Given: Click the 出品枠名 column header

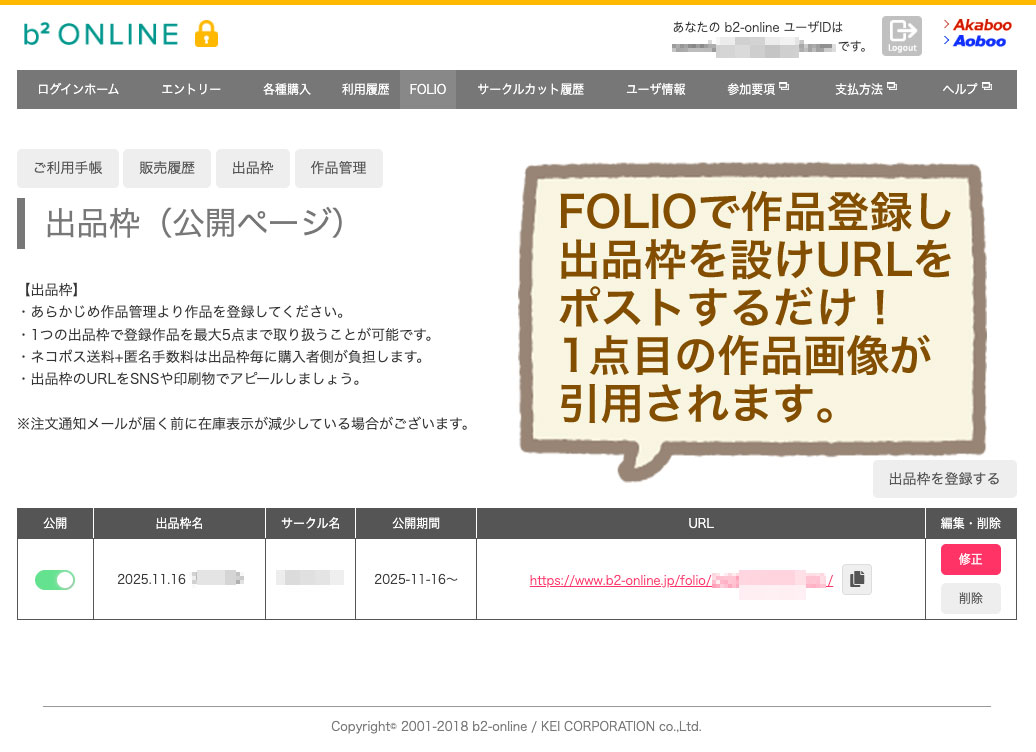Looking at the screenshot, I should click(179, 523).
